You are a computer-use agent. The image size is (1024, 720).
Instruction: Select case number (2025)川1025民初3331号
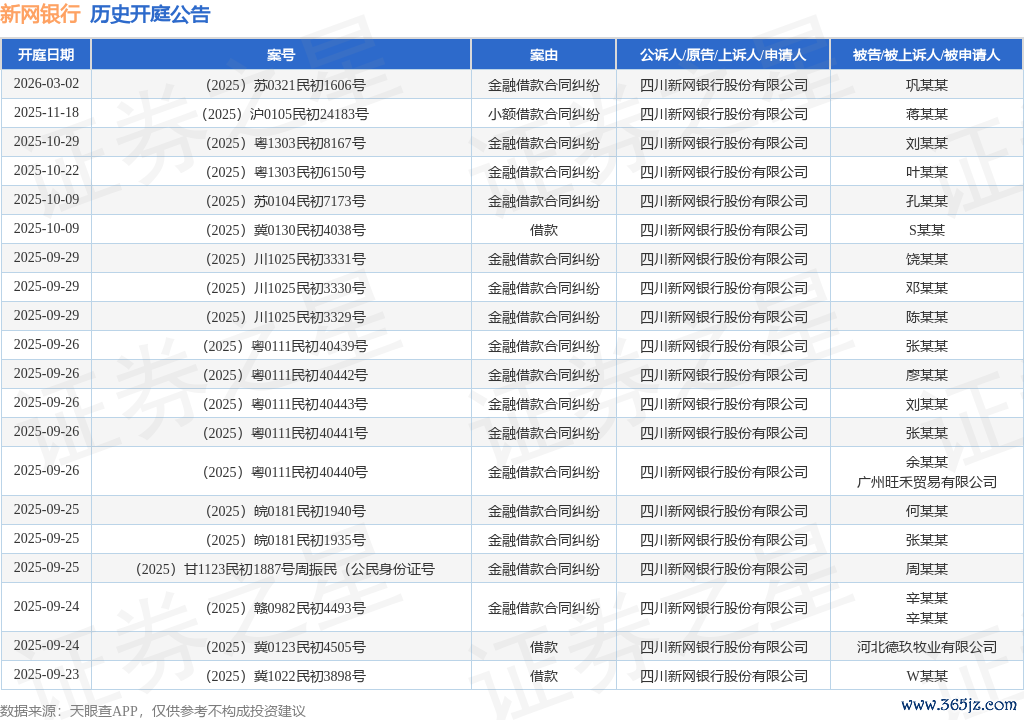285,259
